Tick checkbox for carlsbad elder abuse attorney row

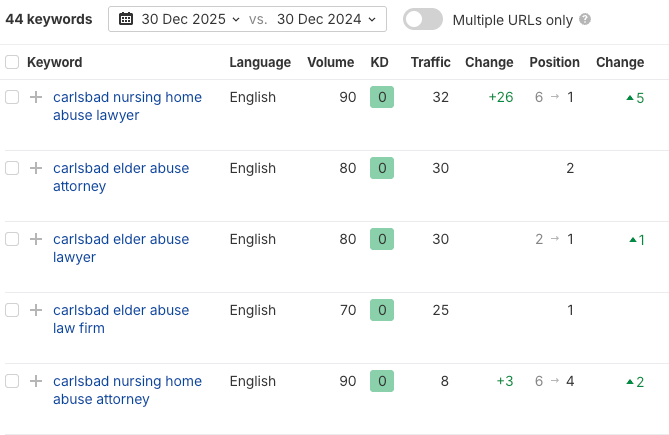pyautogui.click(x=12, y=168)
